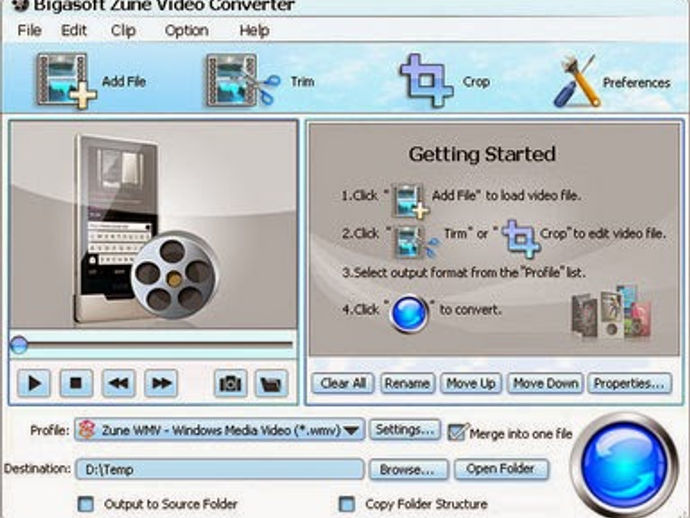Open the Clip menu
The height and width of the screenshot is (518, 690).
coord(123,30)
